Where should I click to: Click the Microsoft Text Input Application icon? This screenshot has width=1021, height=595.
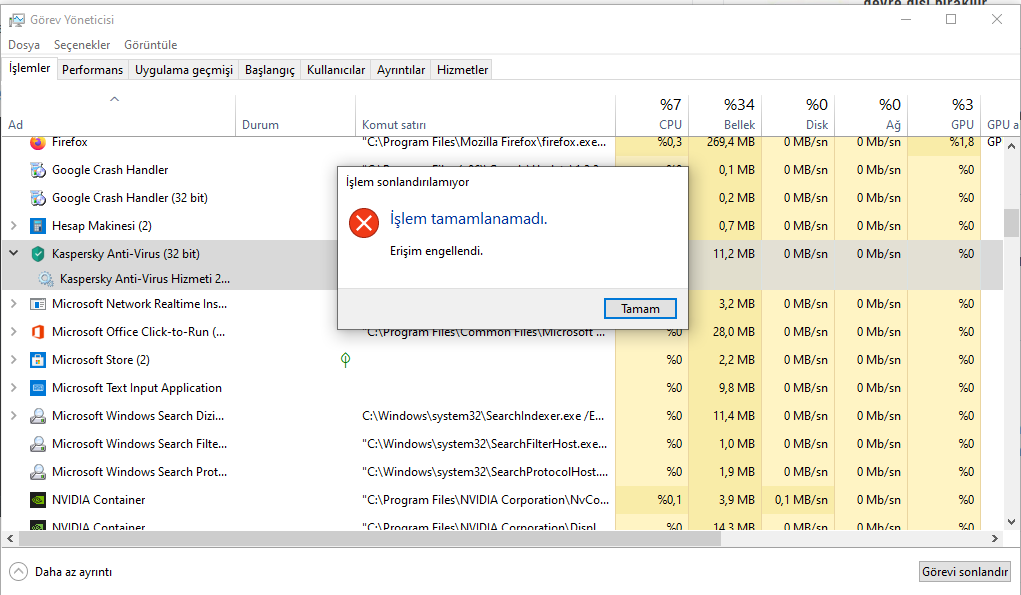(x=38, y=388)
